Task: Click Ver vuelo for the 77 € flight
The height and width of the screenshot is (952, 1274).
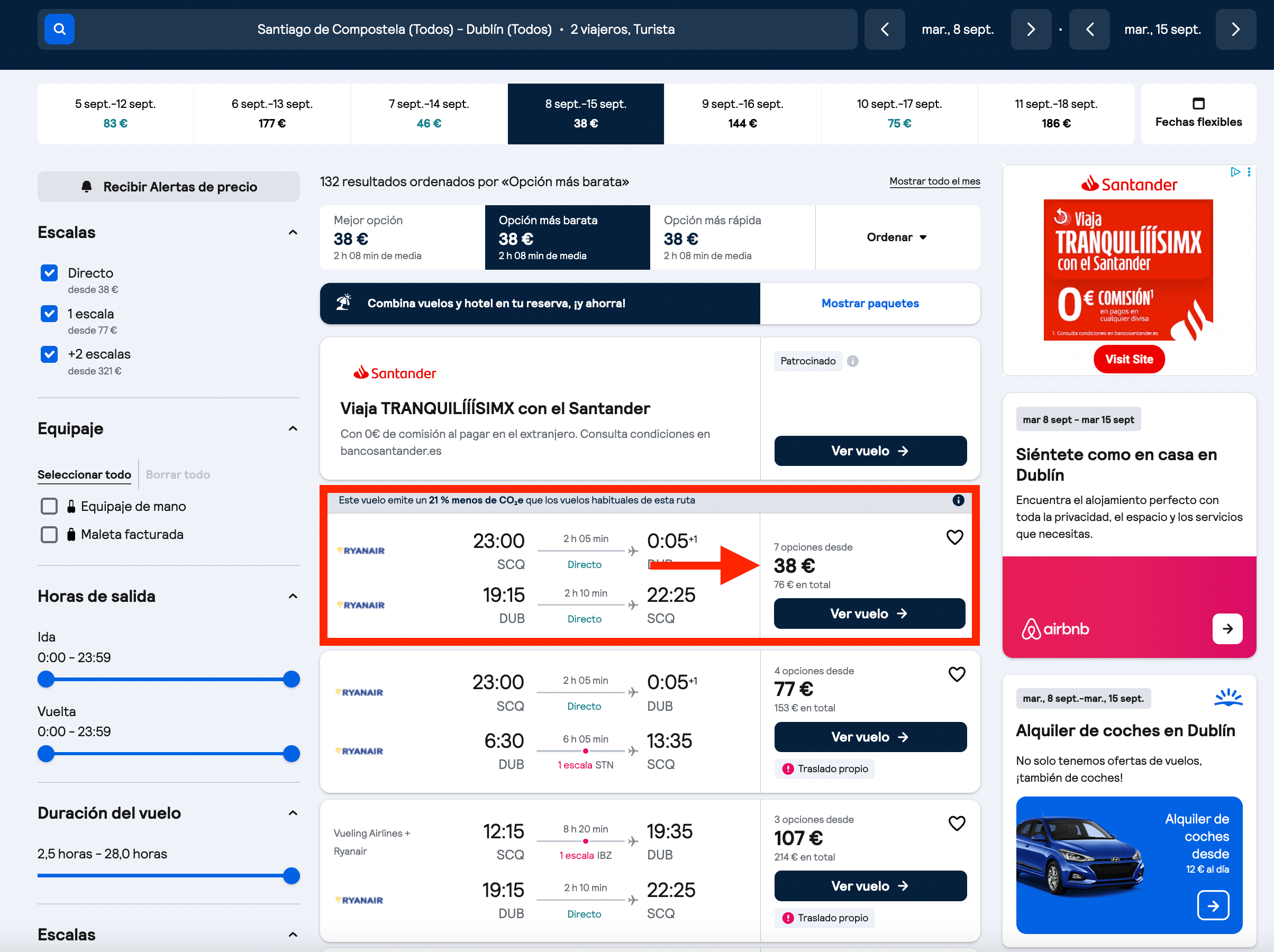Action: (x=870, y=737)
